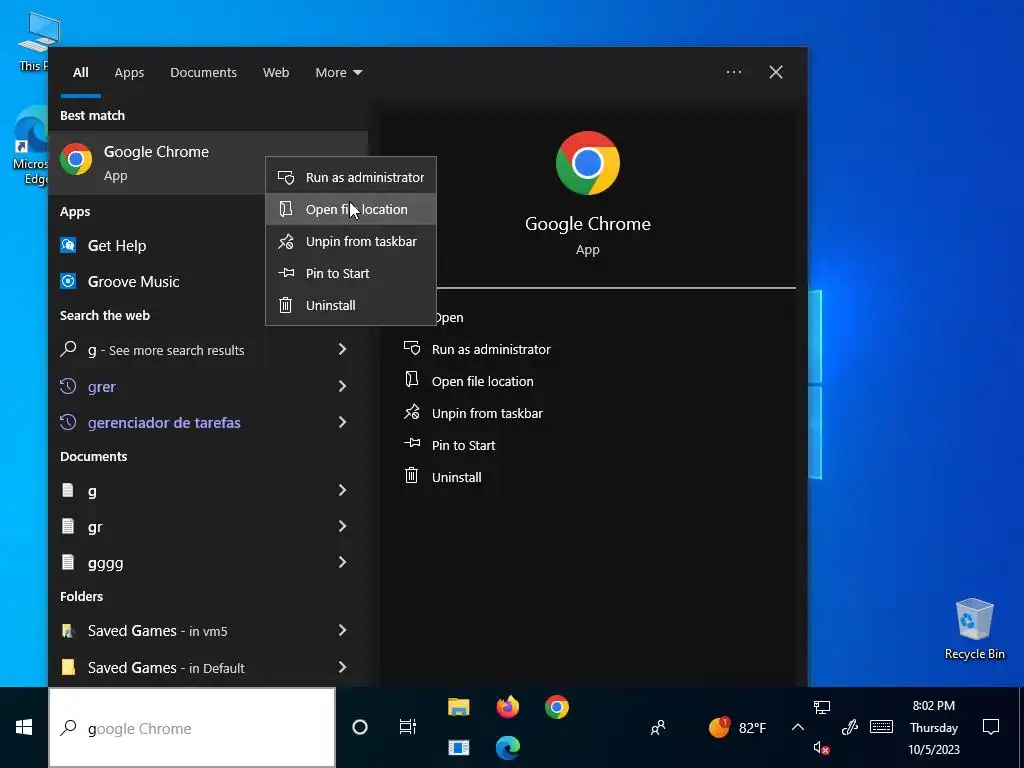
Task: Click the large Chrome logo in details pane
Action: click(588, 163)
